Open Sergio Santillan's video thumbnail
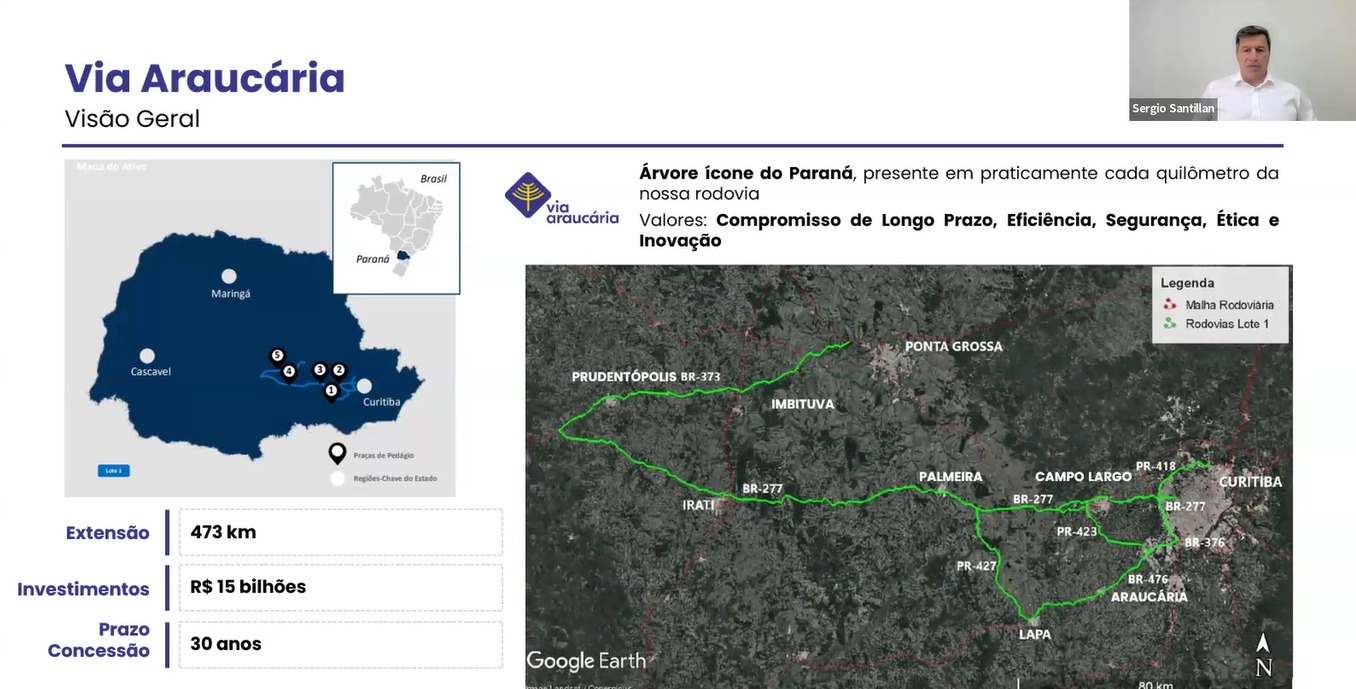1356x689 pixels. coord(1242,60)
